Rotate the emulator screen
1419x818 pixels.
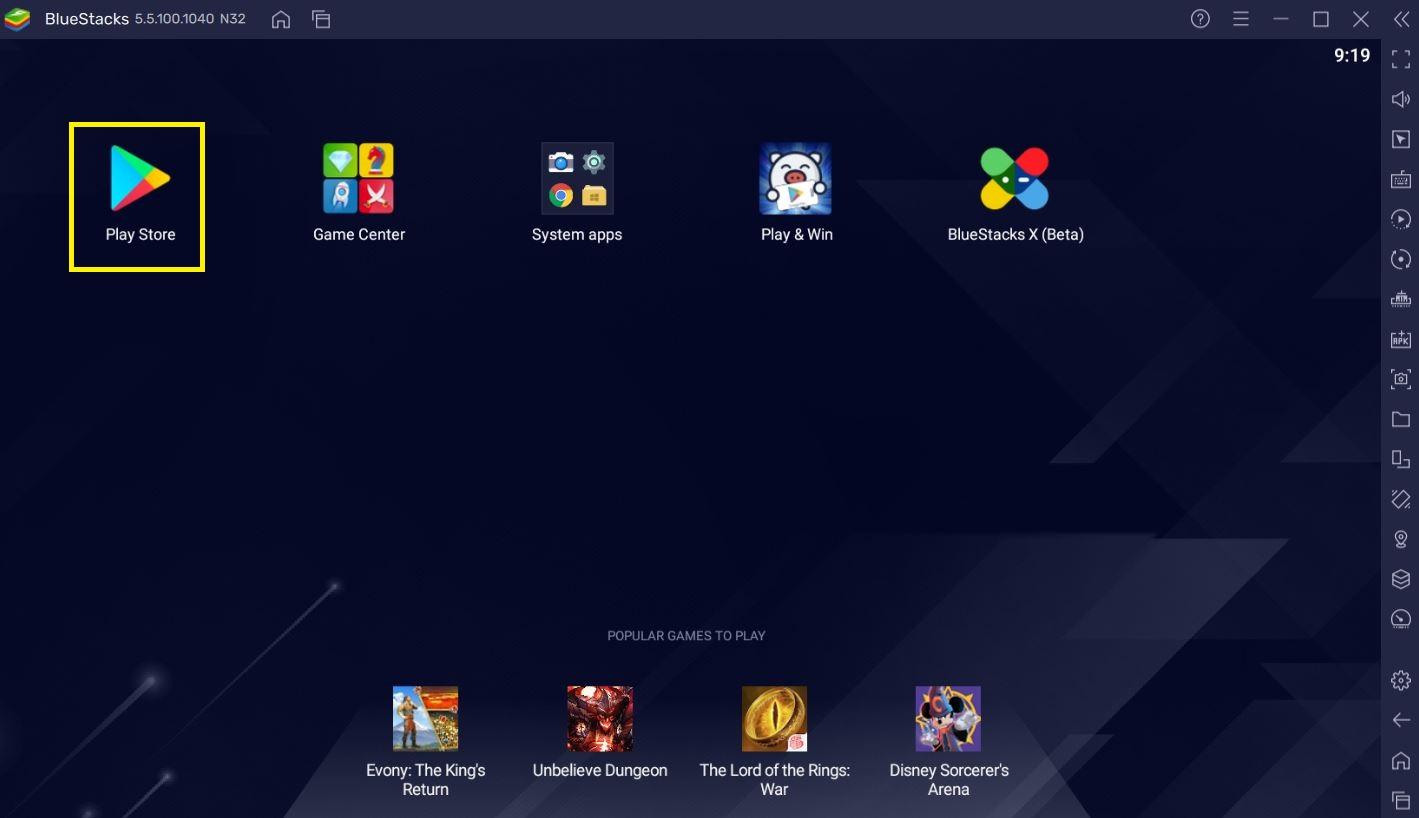coord(1400,258)
